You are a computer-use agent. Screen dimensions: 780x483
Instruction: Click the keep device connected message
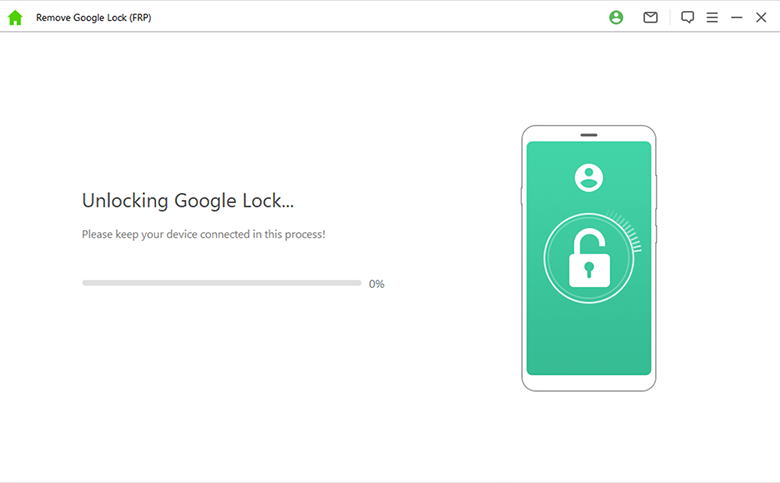tap(203, 234)
